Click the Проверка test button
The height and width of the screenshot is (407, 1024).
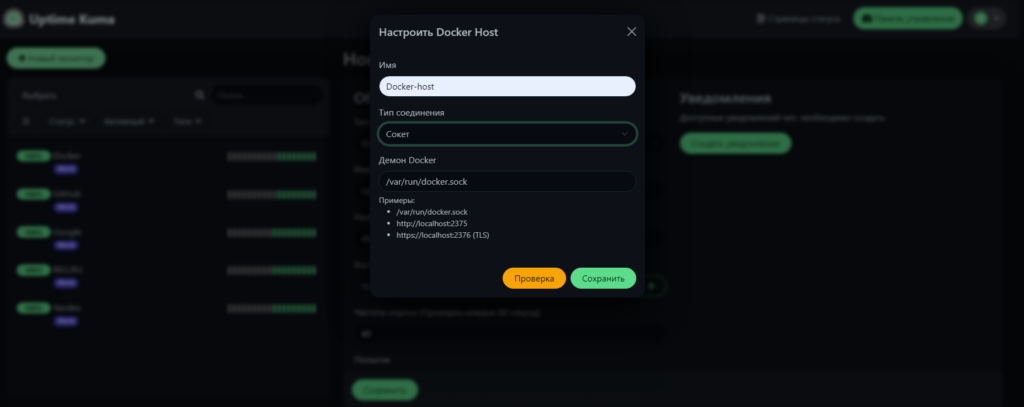pyautogui.click(x=534, y=278)
